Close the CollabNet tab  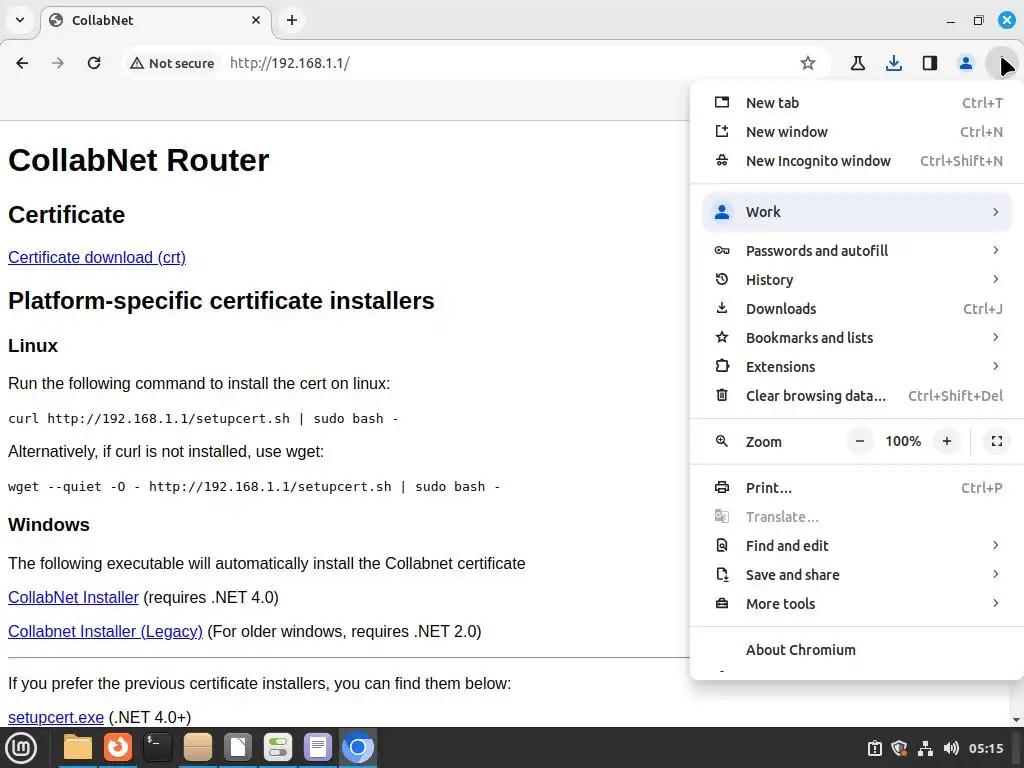256,20
